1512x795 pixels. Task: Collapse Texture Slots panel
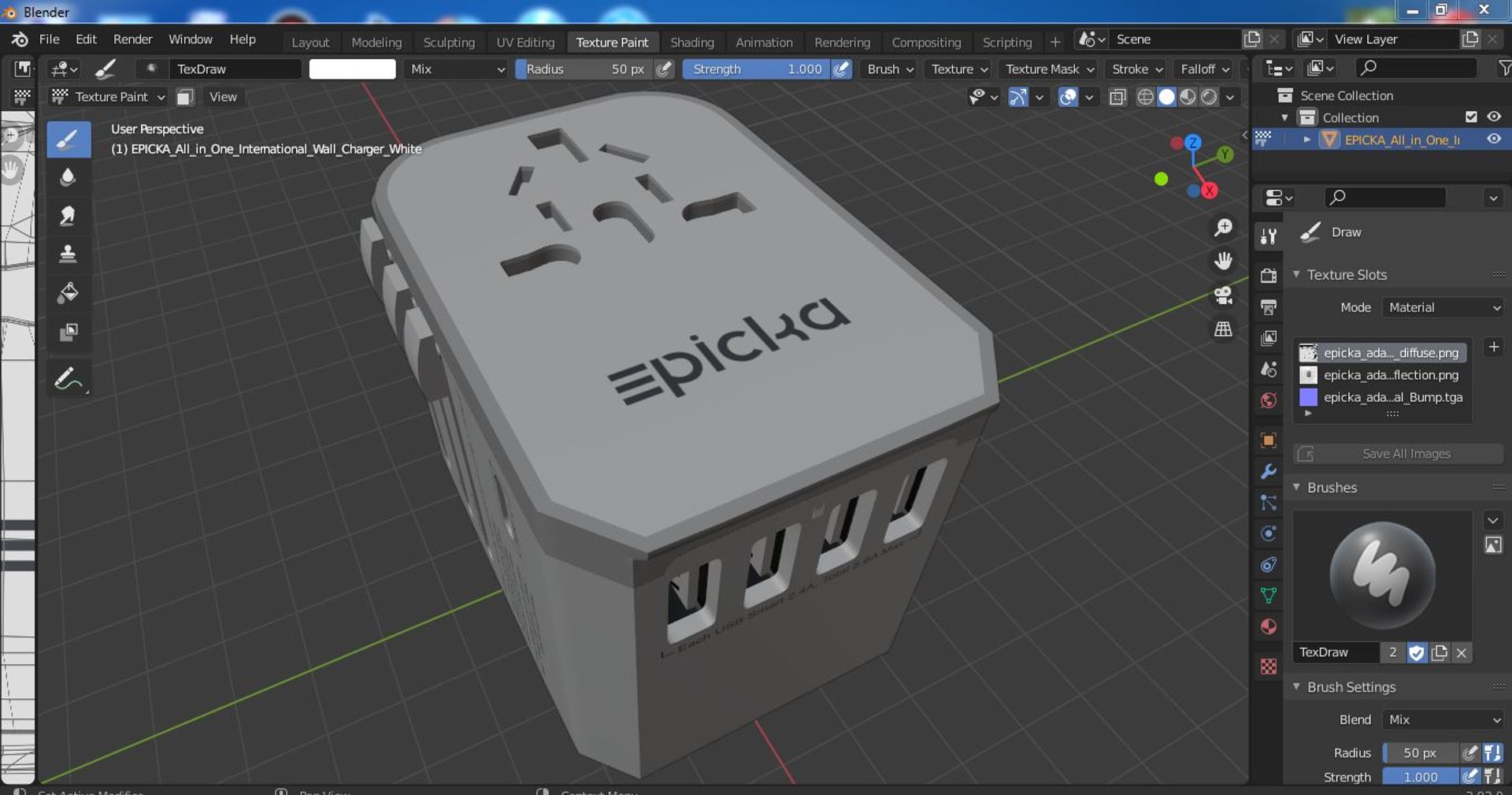point(1296,274)
